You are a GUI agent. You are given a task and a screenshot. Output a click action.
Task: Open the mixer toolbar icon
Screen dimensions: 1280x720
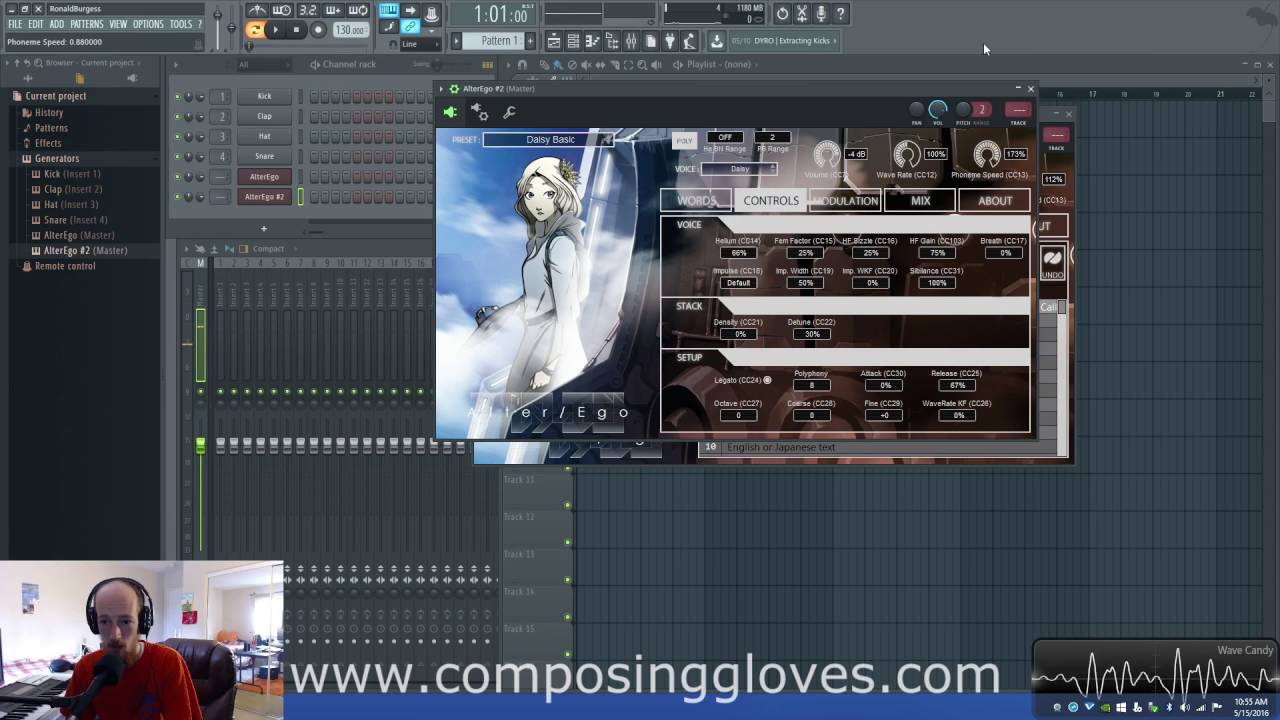631,41
